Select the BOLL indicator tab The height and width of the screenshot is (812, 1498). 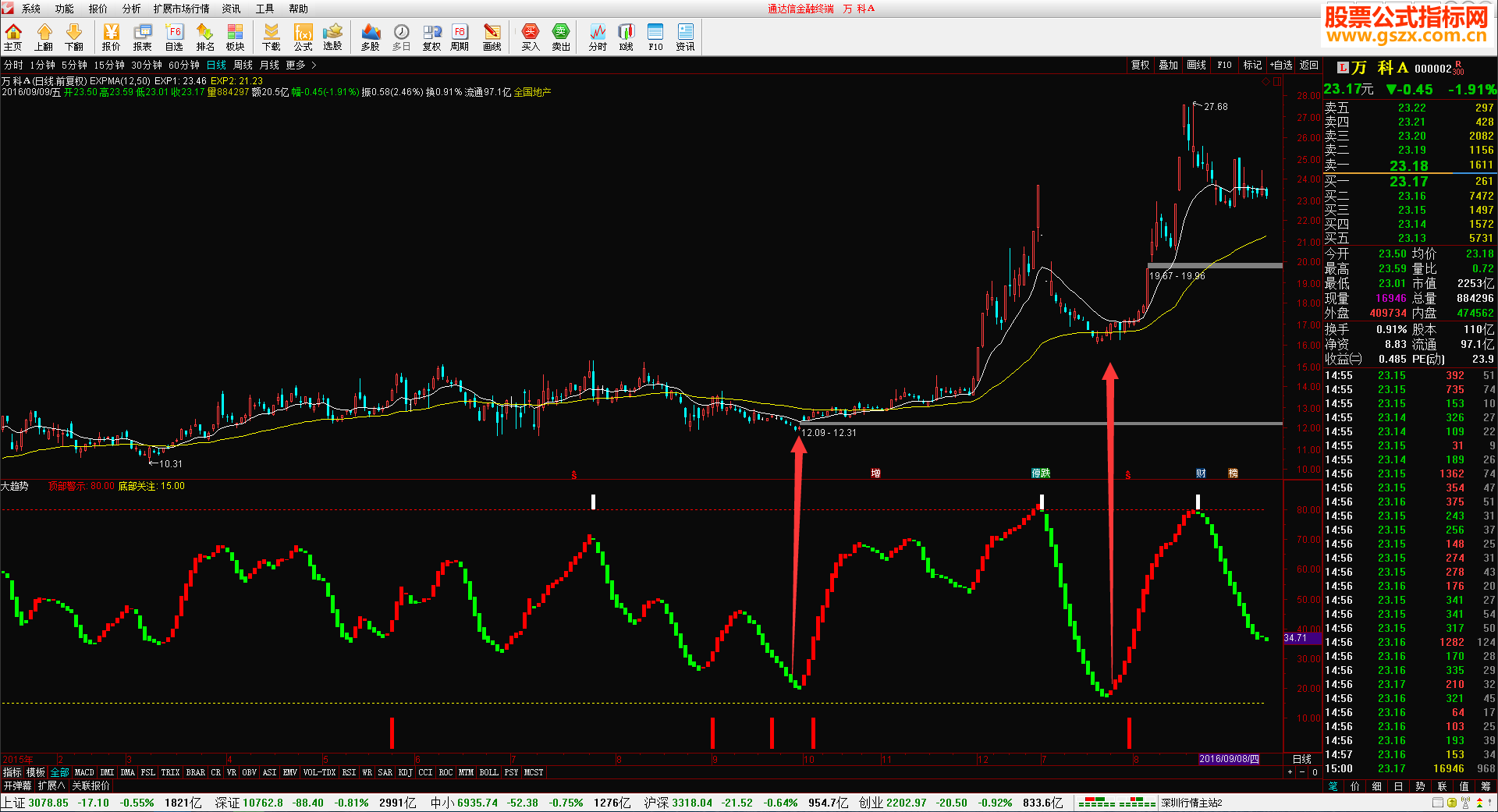tap(489, 772)
